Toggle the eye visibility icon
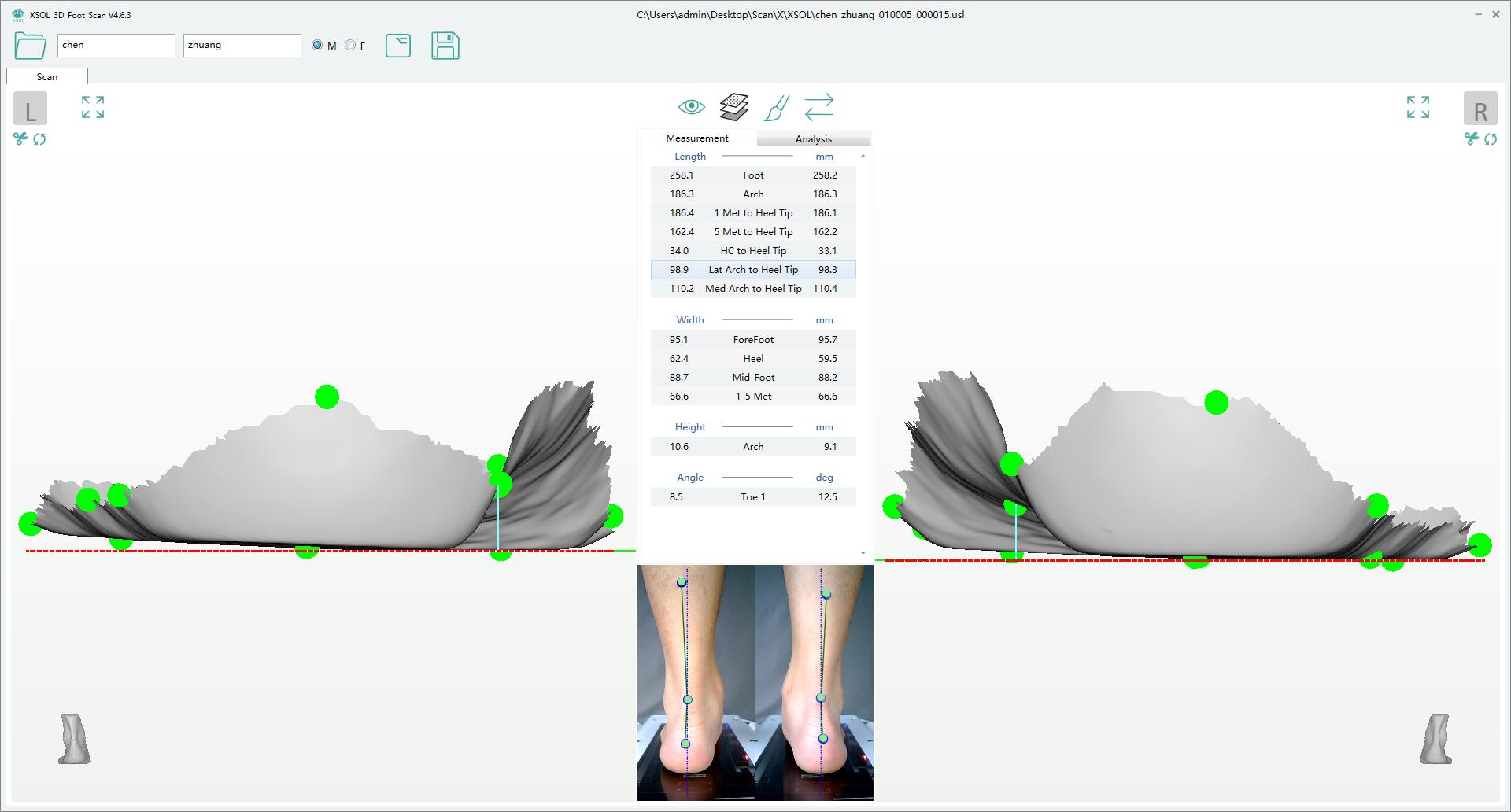The height and width of the screenshot is (812, 1511). pyautogui.click(x=691, y=107)
